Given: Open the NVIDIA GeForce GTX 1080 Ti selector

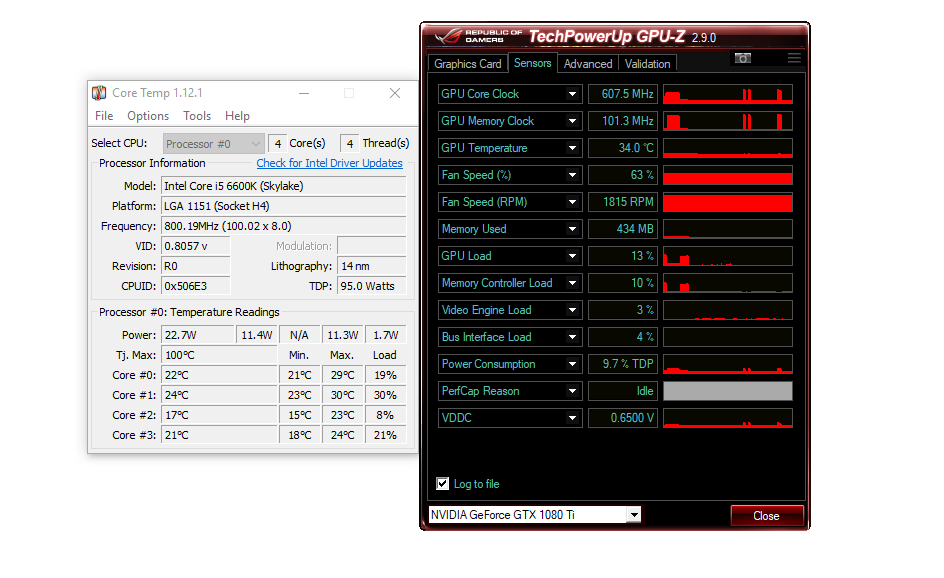Looking at the screenshot, I should [534, 515].
